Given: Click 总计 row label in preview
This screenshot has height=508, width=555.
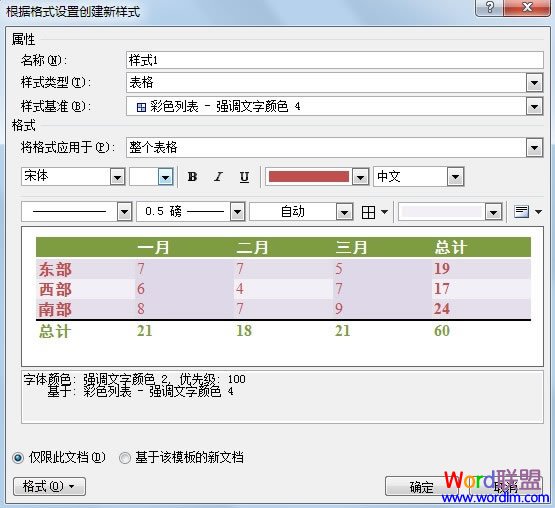Looking at the screenshot, I should 55,331.
